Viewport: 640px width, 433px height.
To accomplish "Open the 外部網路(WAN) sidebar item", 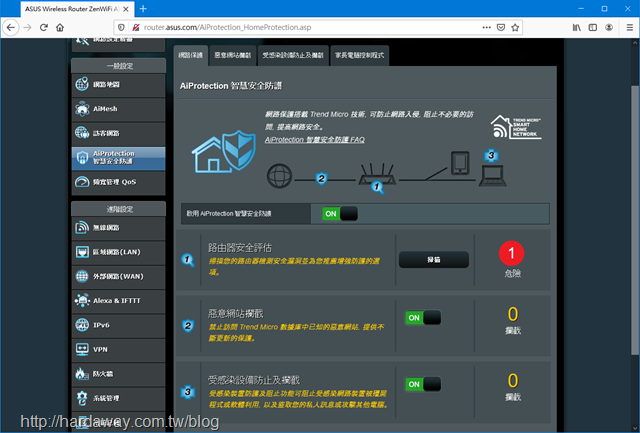I will [x=118, y=277].
